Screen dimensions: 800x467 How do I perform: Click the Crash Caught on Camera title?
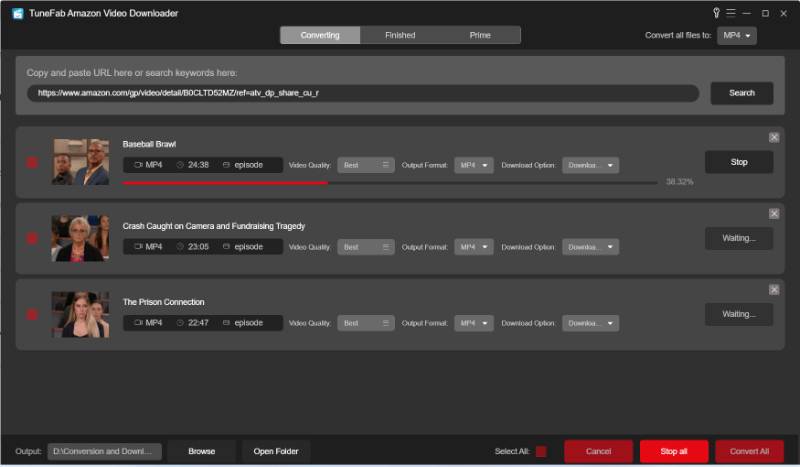point(214,226)
